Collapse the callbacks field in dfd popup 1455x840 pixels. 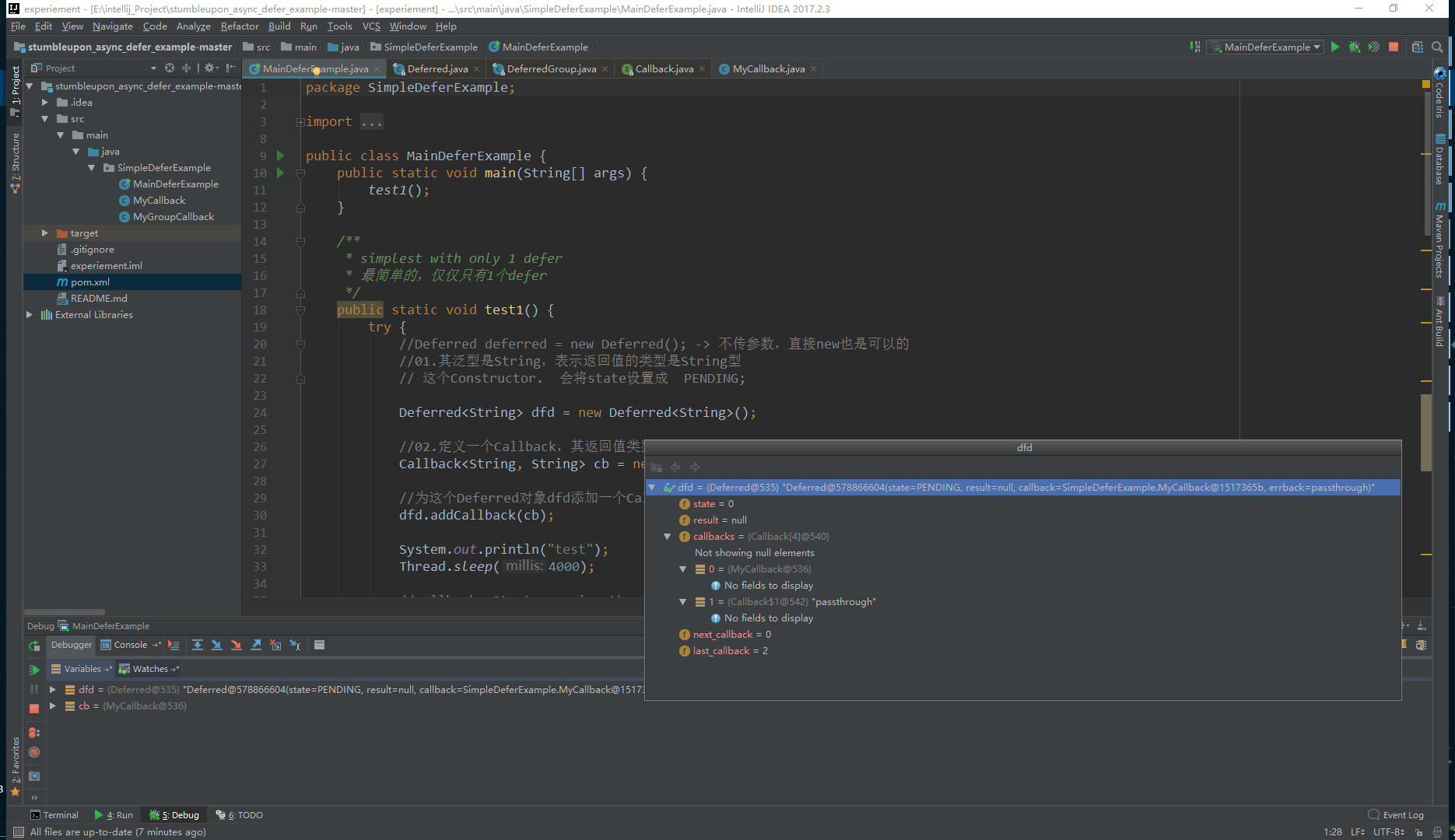point(668,537)
